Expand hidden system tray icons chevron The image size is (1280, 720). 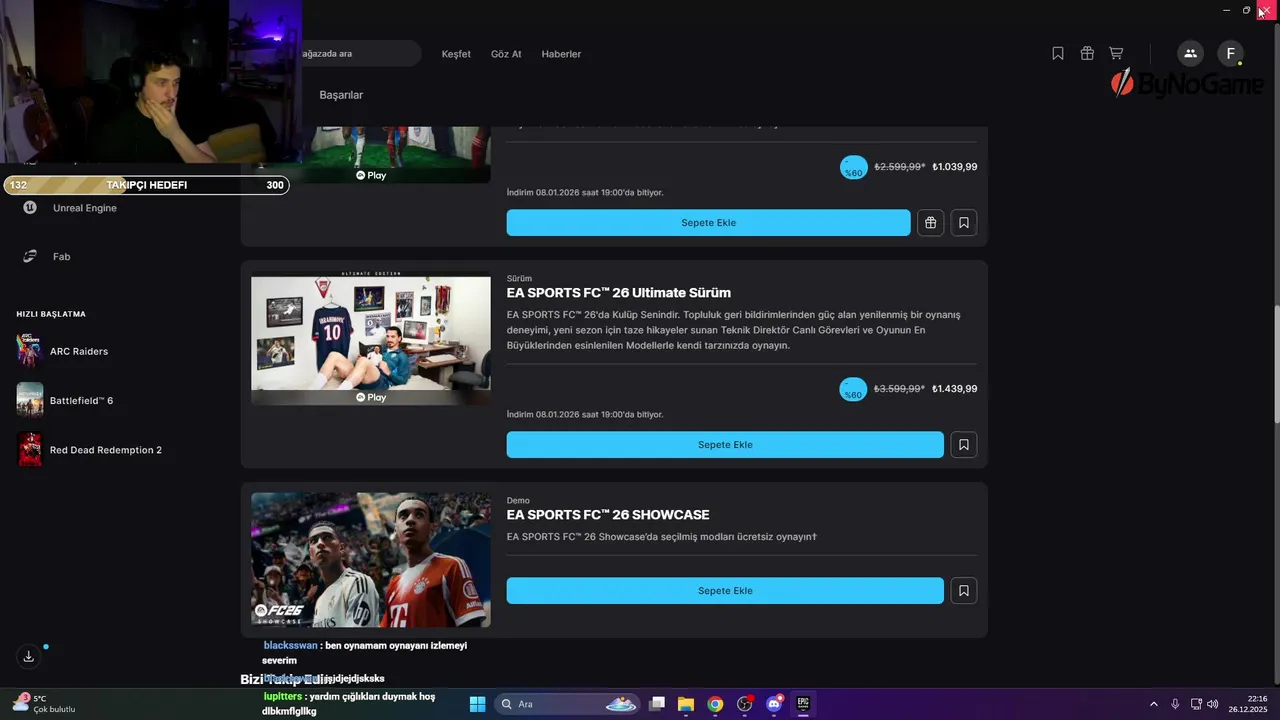point(1153,704)
